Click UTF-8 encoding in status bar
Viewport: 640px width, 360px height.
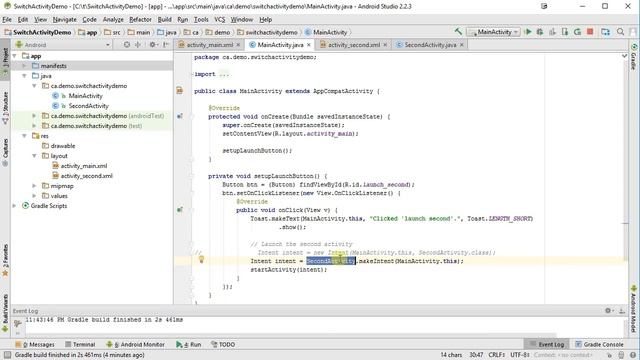pos(520,355)
